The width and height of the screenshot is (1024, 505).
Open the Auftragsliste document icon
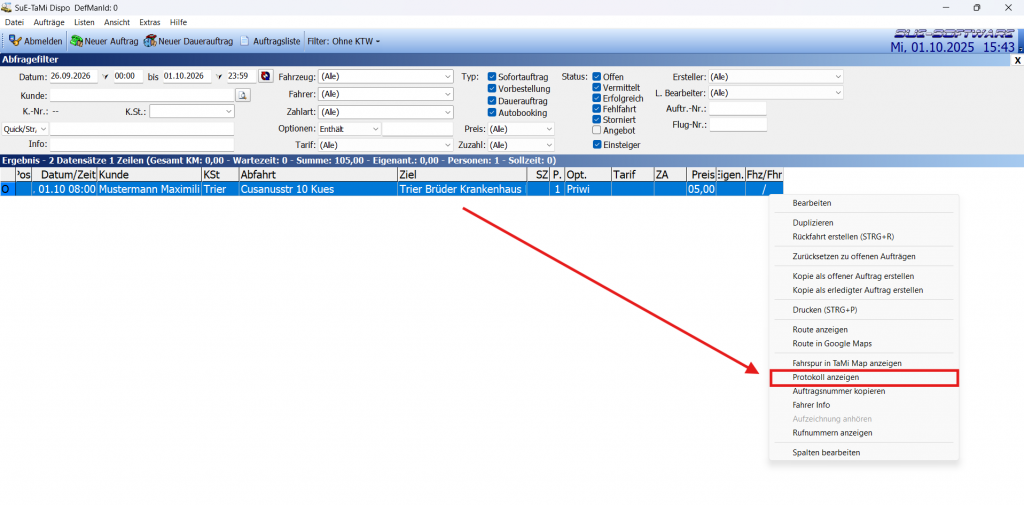pyautogui.click(x=244, y=41)
